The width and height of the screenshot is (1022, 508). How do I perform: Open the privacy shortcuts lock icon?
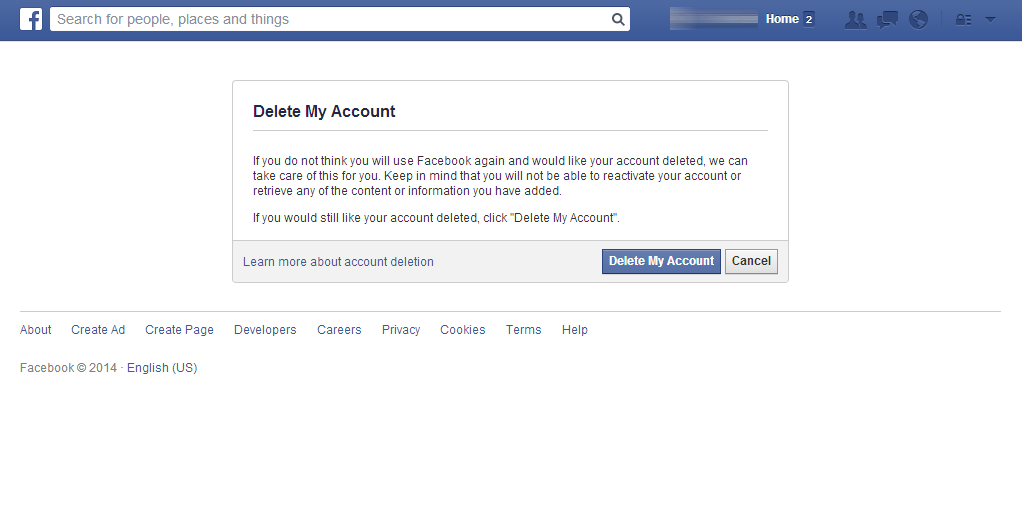coord(963,20)
